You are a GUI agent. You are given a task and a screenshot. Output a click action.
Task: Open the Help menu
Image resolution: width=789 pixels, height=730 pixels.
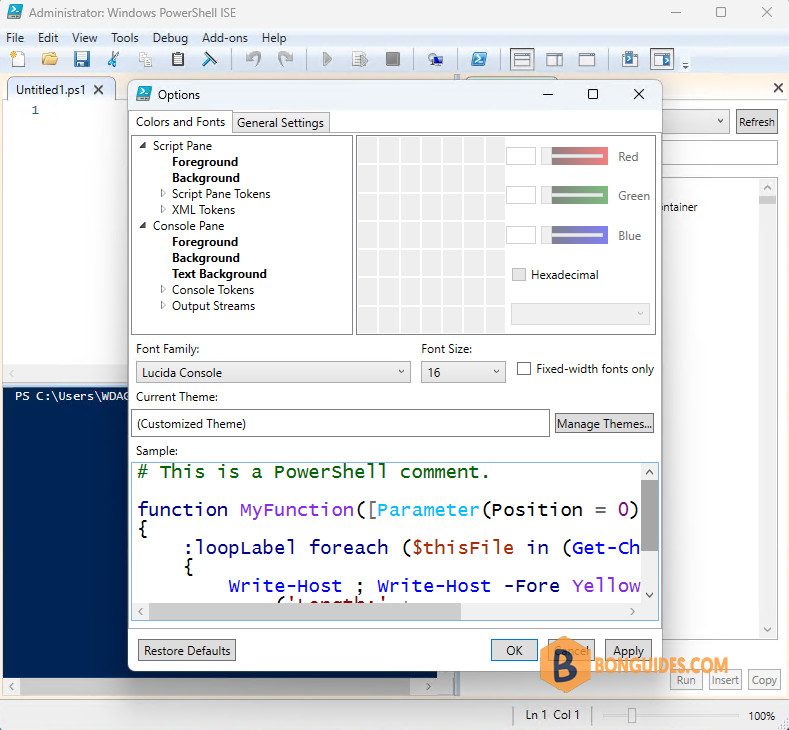[x=274, y=38]
